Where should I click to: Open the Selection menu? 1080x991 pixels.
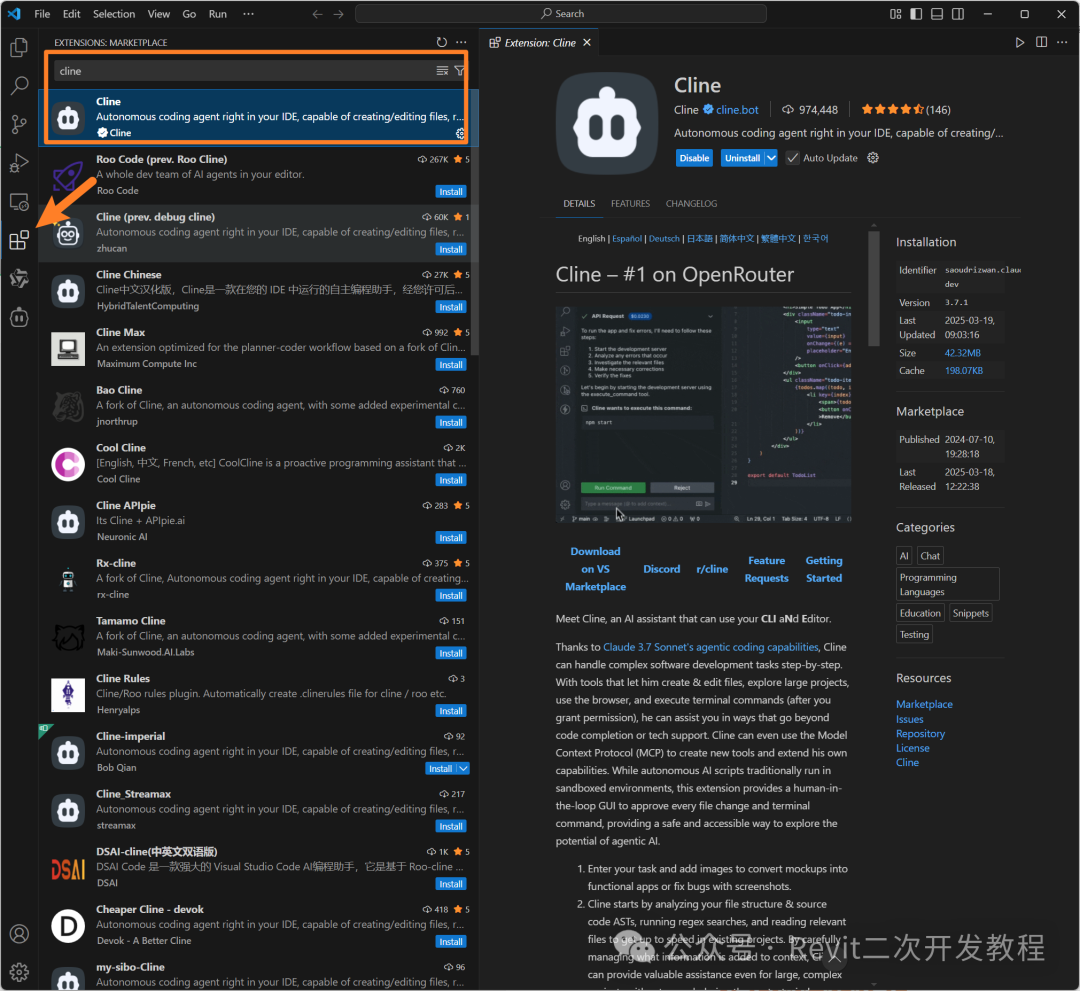tap(114, 14)
